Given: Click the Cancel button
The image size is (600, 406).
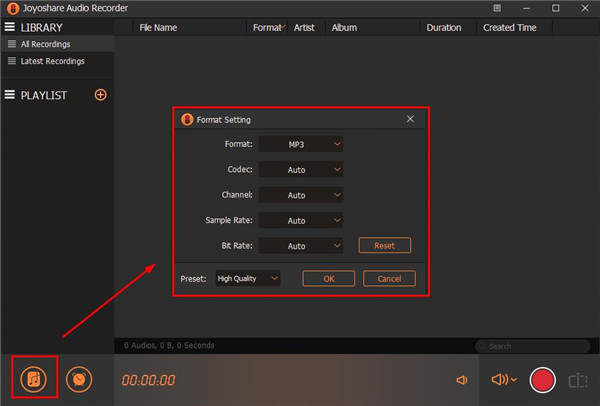Looking at the screenshot, I should (x=389, y=279).
